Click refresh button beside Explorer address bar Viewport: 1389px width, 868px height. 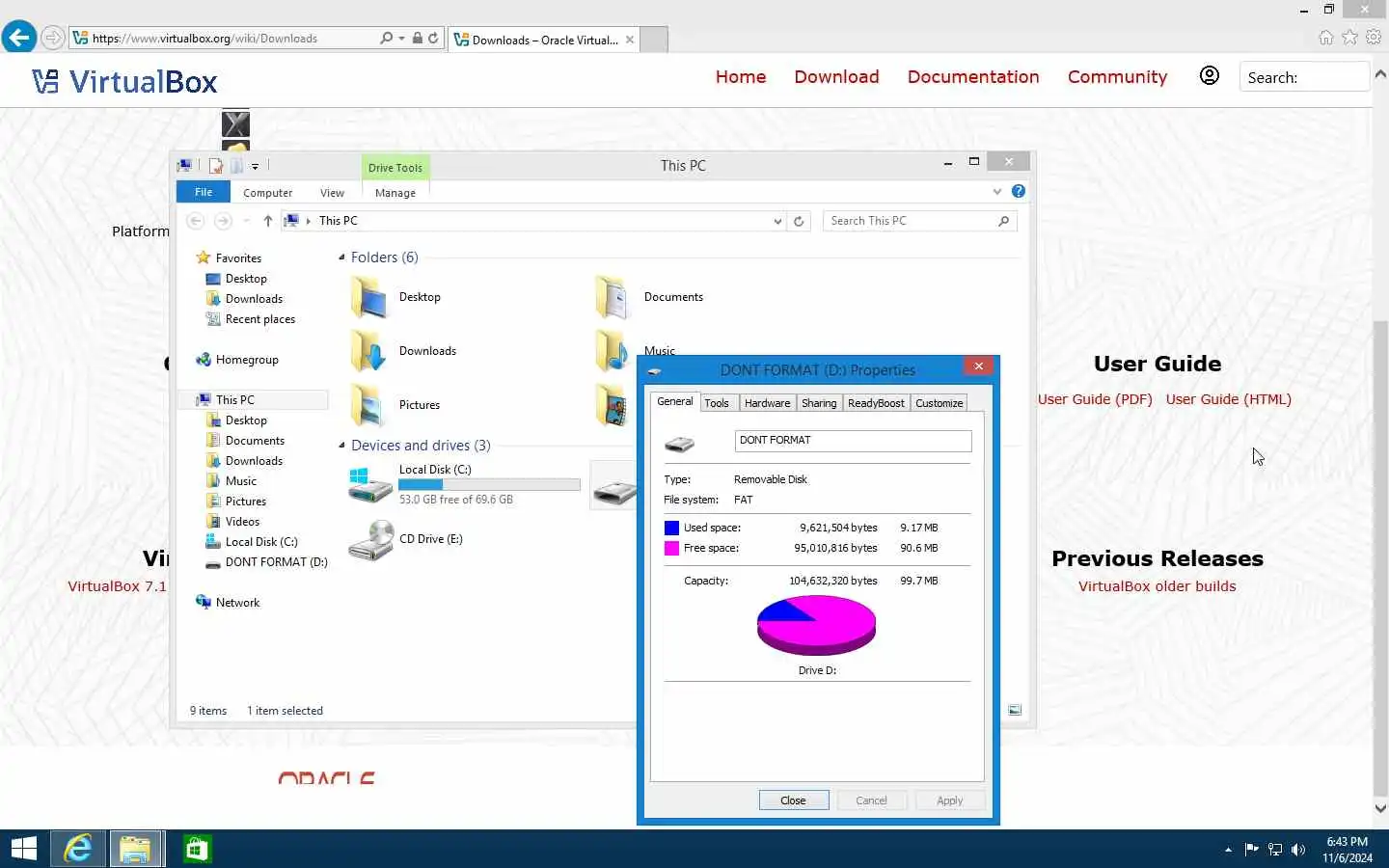799,221
